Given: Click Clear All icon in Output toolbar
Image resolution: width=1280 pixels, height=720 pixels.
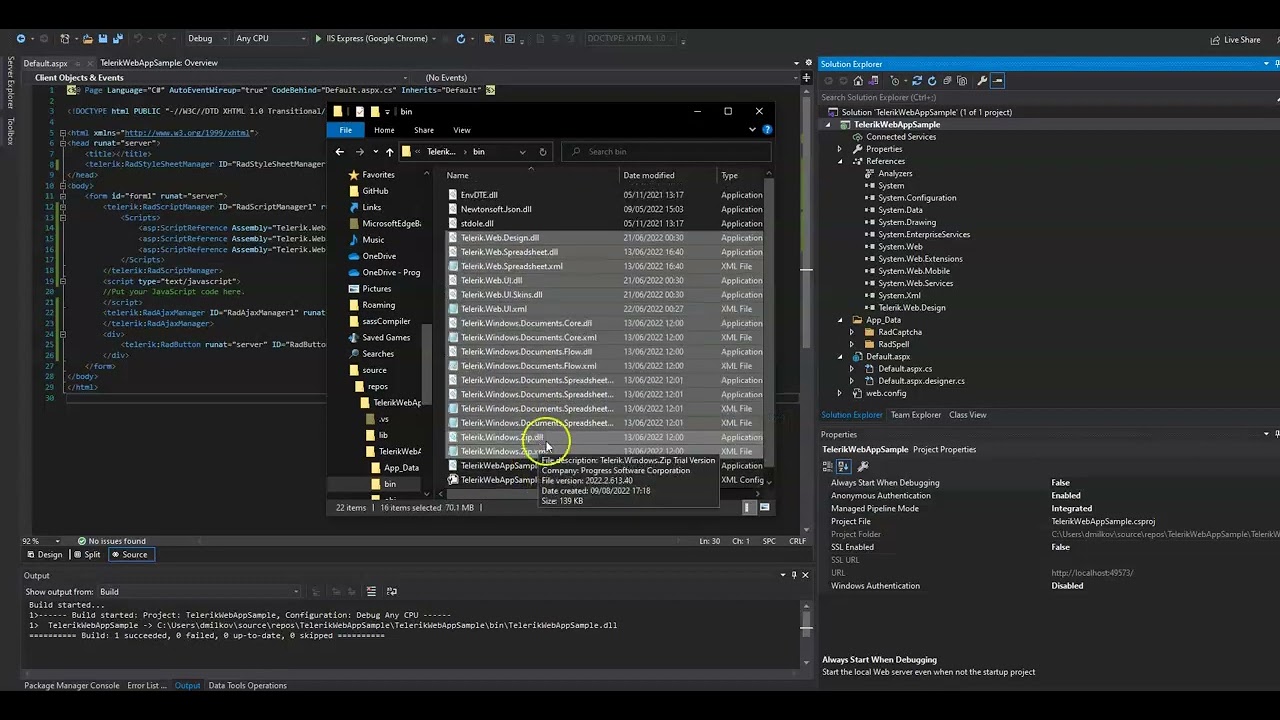Looking at the screenshot, I should (371, 592).
